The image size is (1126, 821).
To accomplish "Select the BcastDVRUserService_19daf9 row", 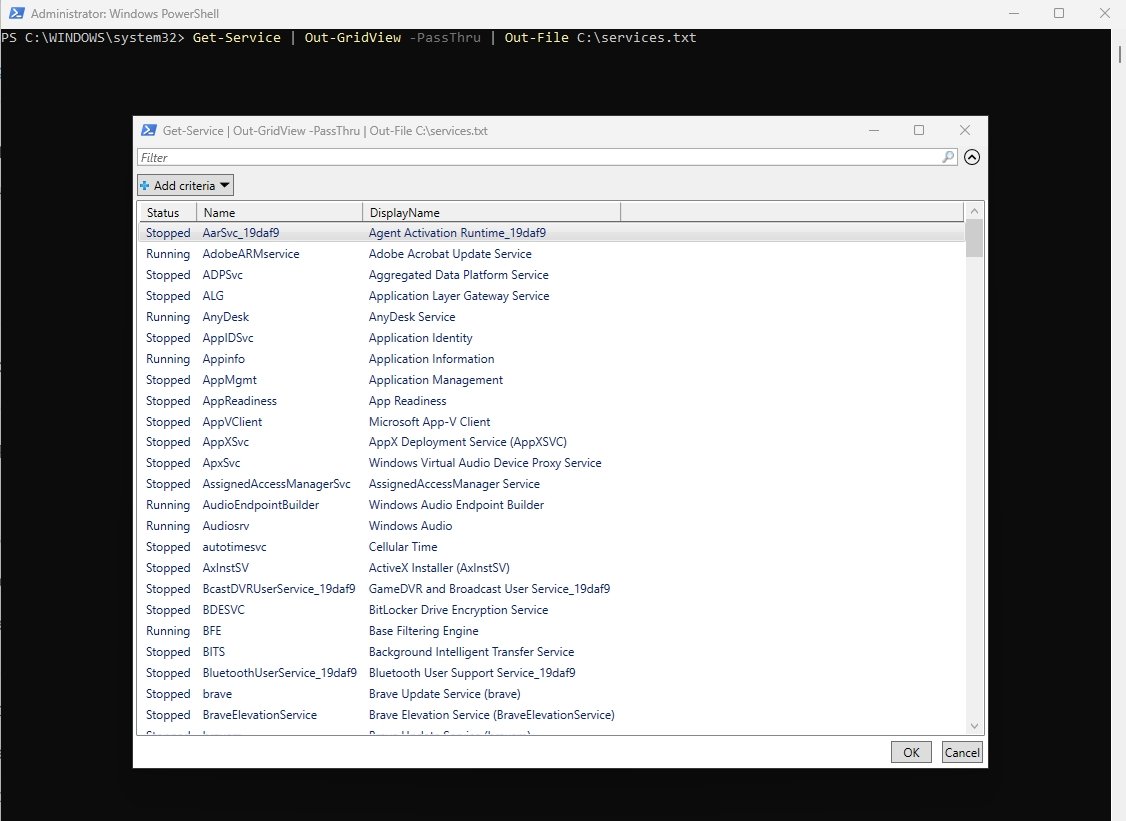I will 551,588.
